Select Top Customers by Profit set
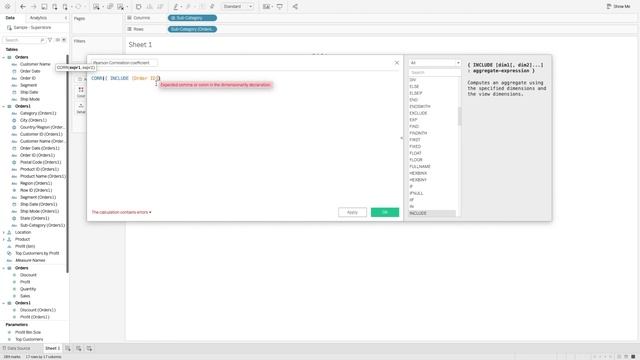This screenshot has width=640, height=360. point(37,253)
